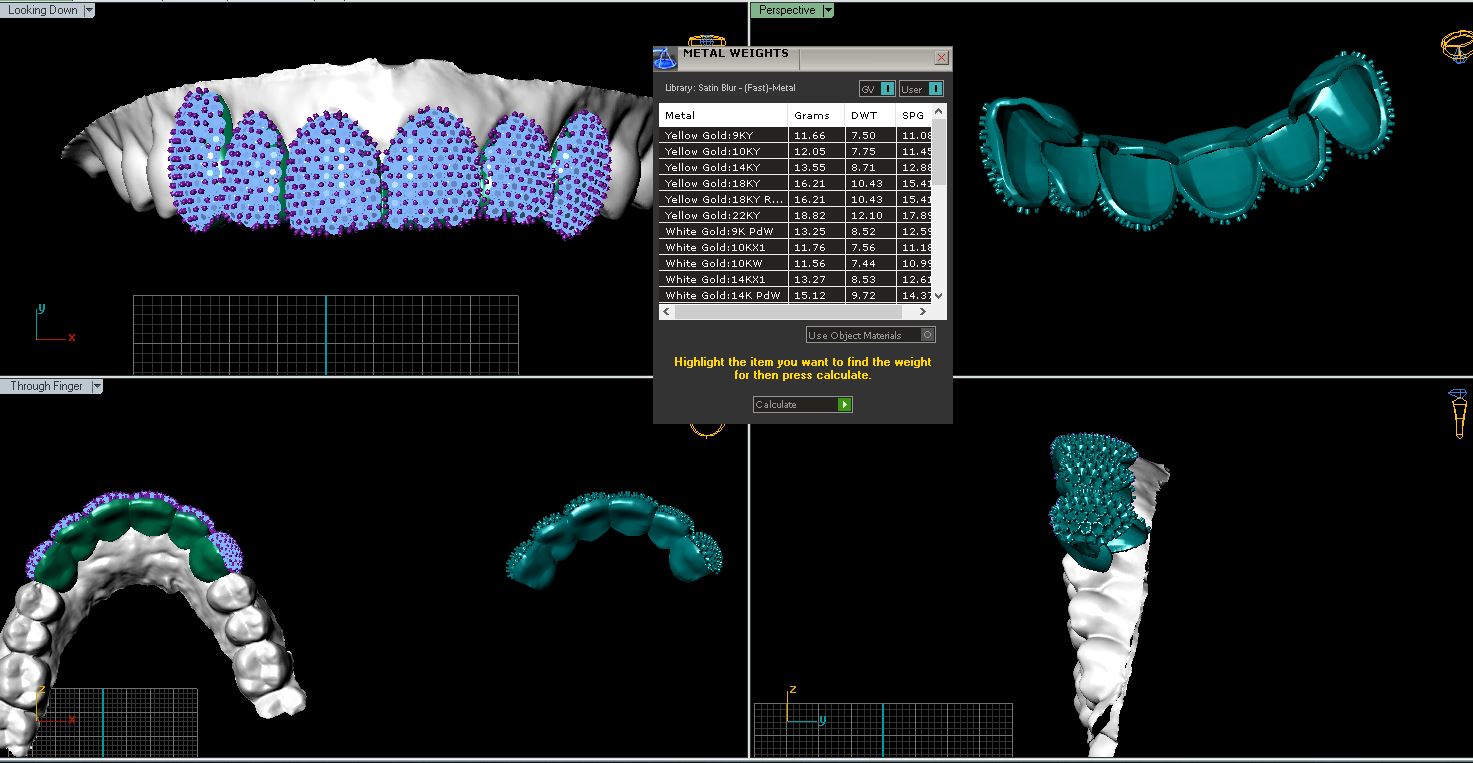Click the horizontal scrollbar in metal list
Viewport: 1473px width, 763px height.
click(797, 312)
